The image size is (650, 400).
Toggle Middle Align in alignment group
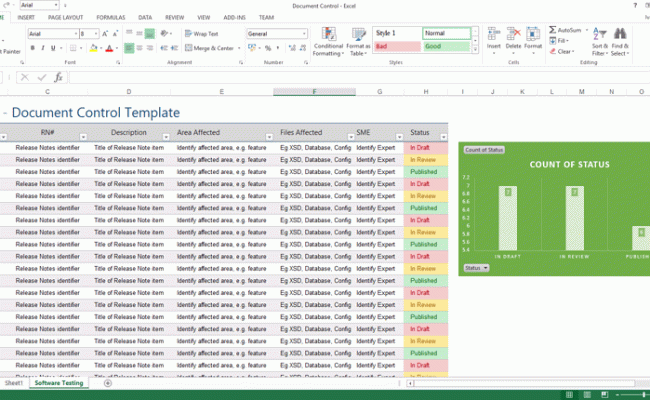140,34
